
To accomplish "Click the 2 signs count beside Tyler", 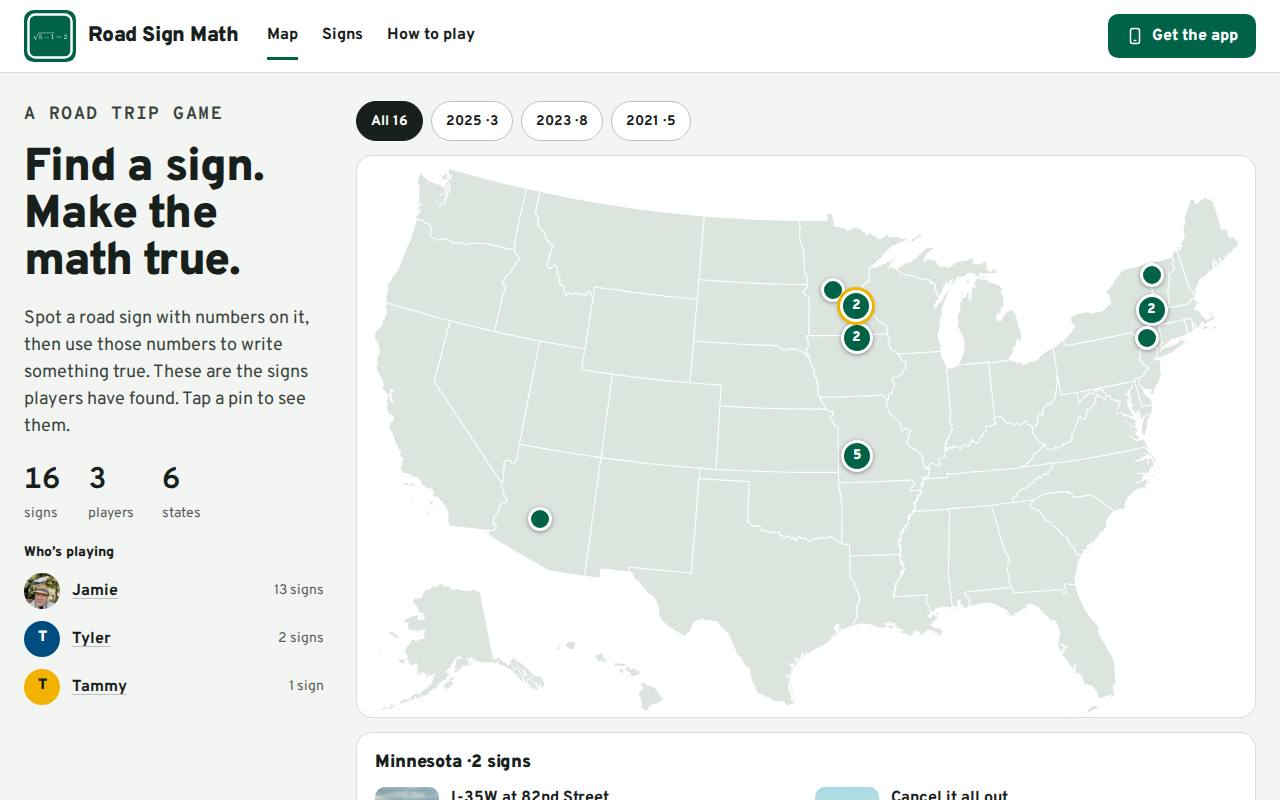I will (x=301, y=638).
